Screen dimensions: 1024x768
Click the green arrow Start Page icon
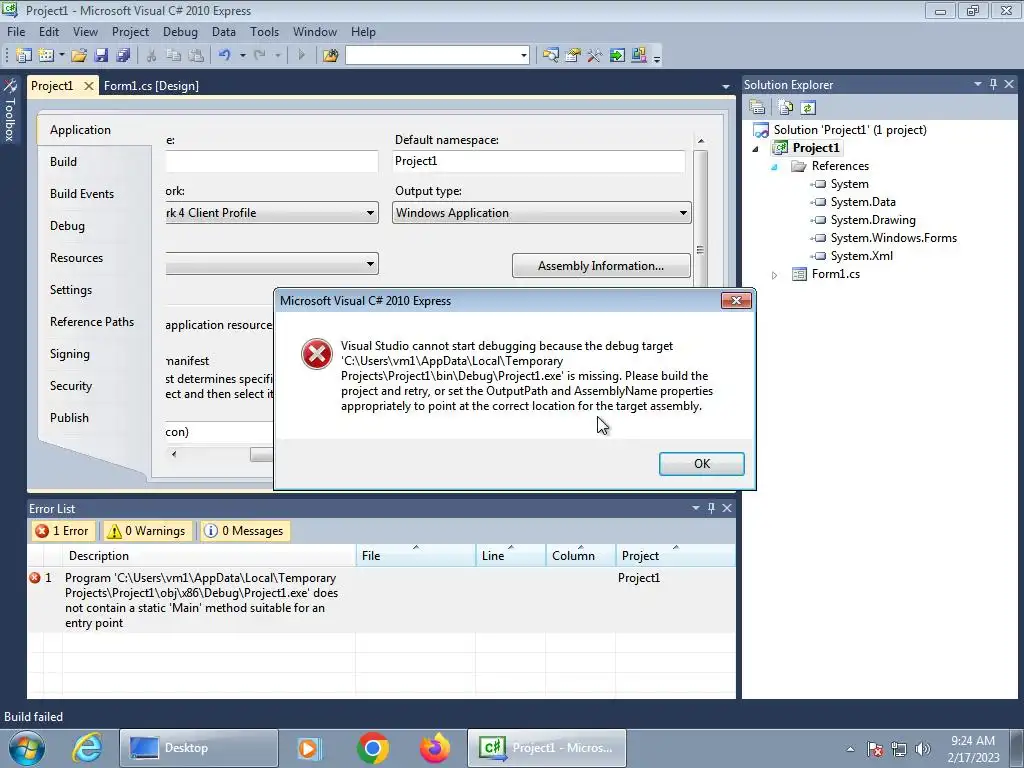tap(616, 56)
